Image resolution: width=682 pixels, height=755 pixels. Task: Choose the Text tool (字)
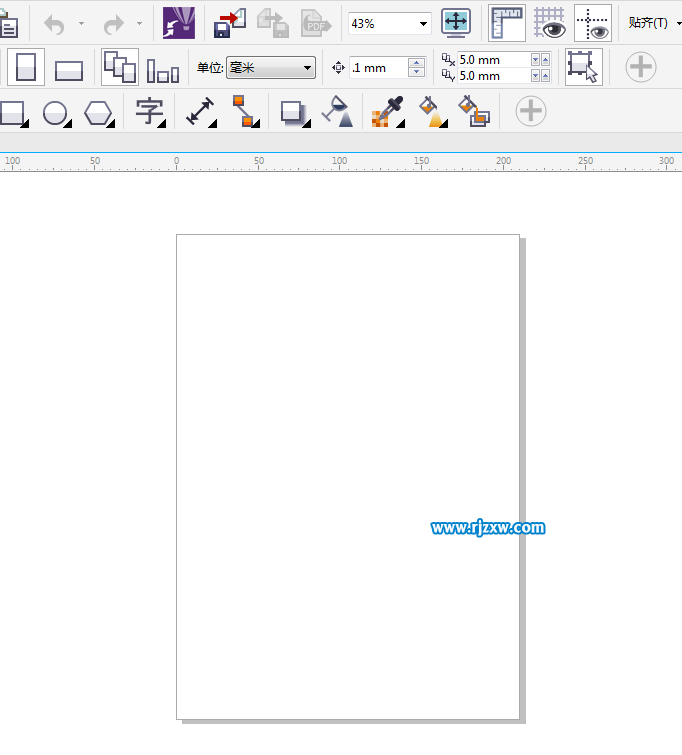coord(150,112)
